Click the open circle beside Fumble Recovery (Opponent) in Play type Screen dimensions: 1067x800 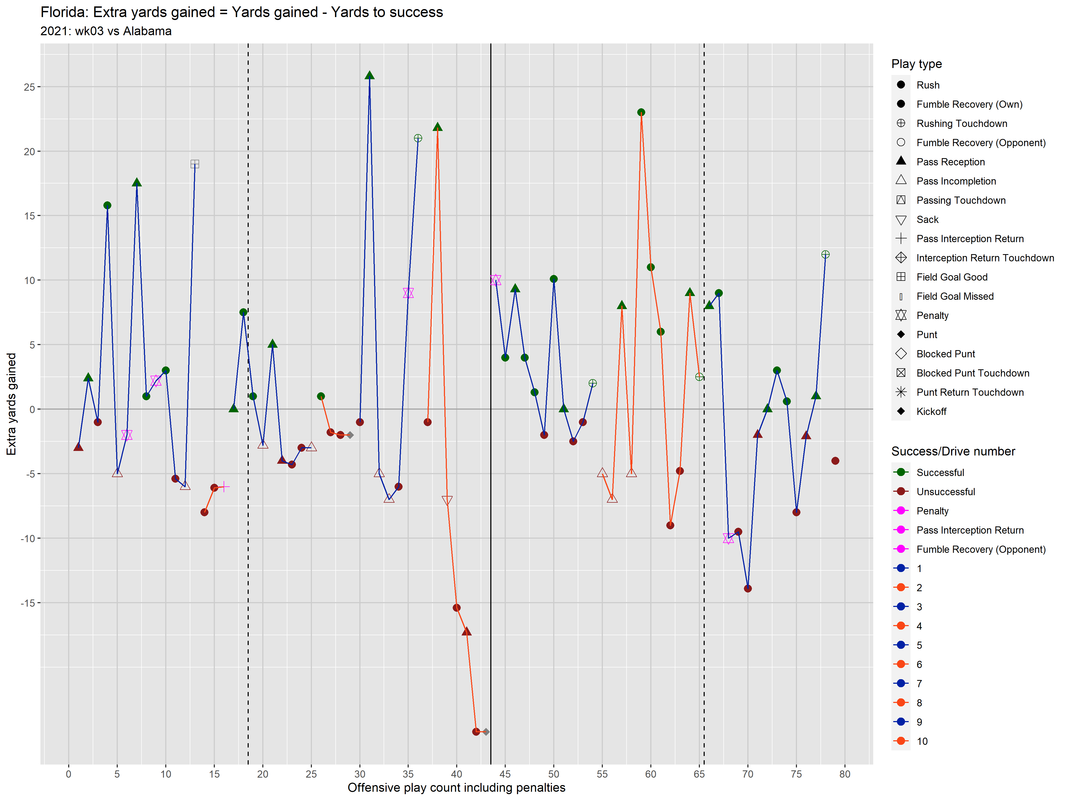900,142
